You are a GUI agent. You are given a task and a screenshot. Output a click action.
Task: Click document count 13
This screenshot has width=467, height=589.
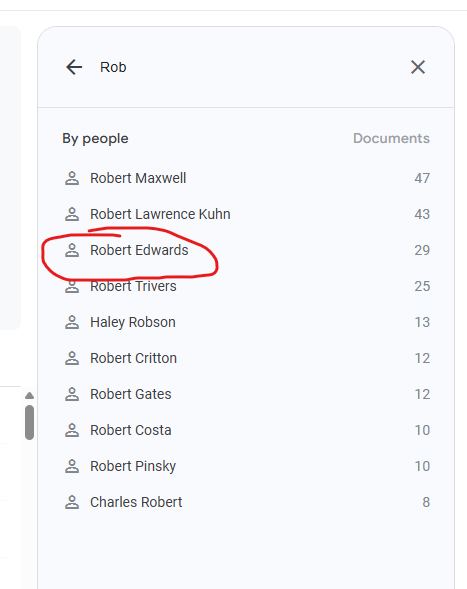(422, 322)
